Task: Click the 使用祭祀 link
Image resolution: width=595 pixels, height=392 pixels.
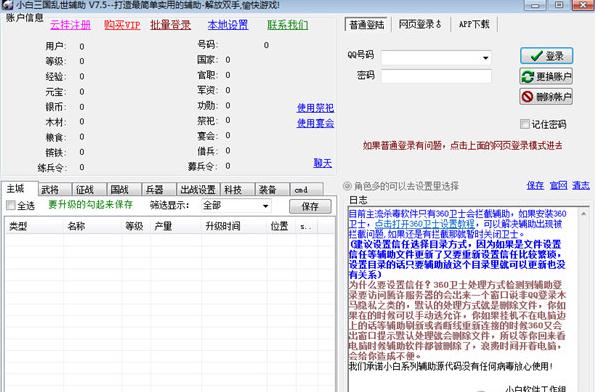Action: tap(315, 108)
